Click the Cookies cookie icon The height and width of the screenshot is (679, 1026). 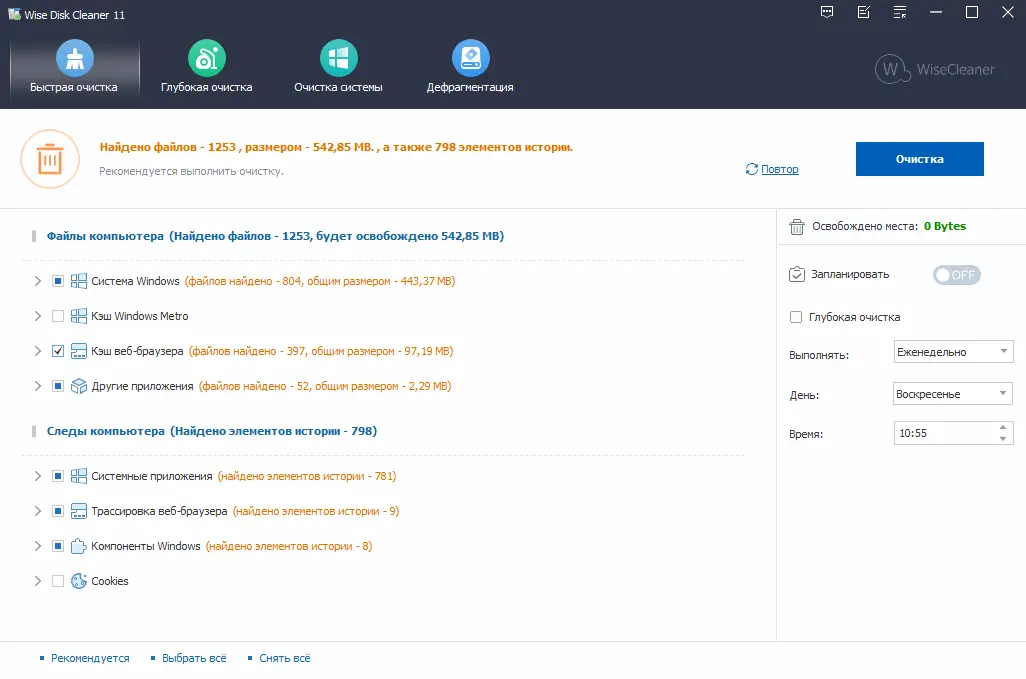click(x=79, y=581)
